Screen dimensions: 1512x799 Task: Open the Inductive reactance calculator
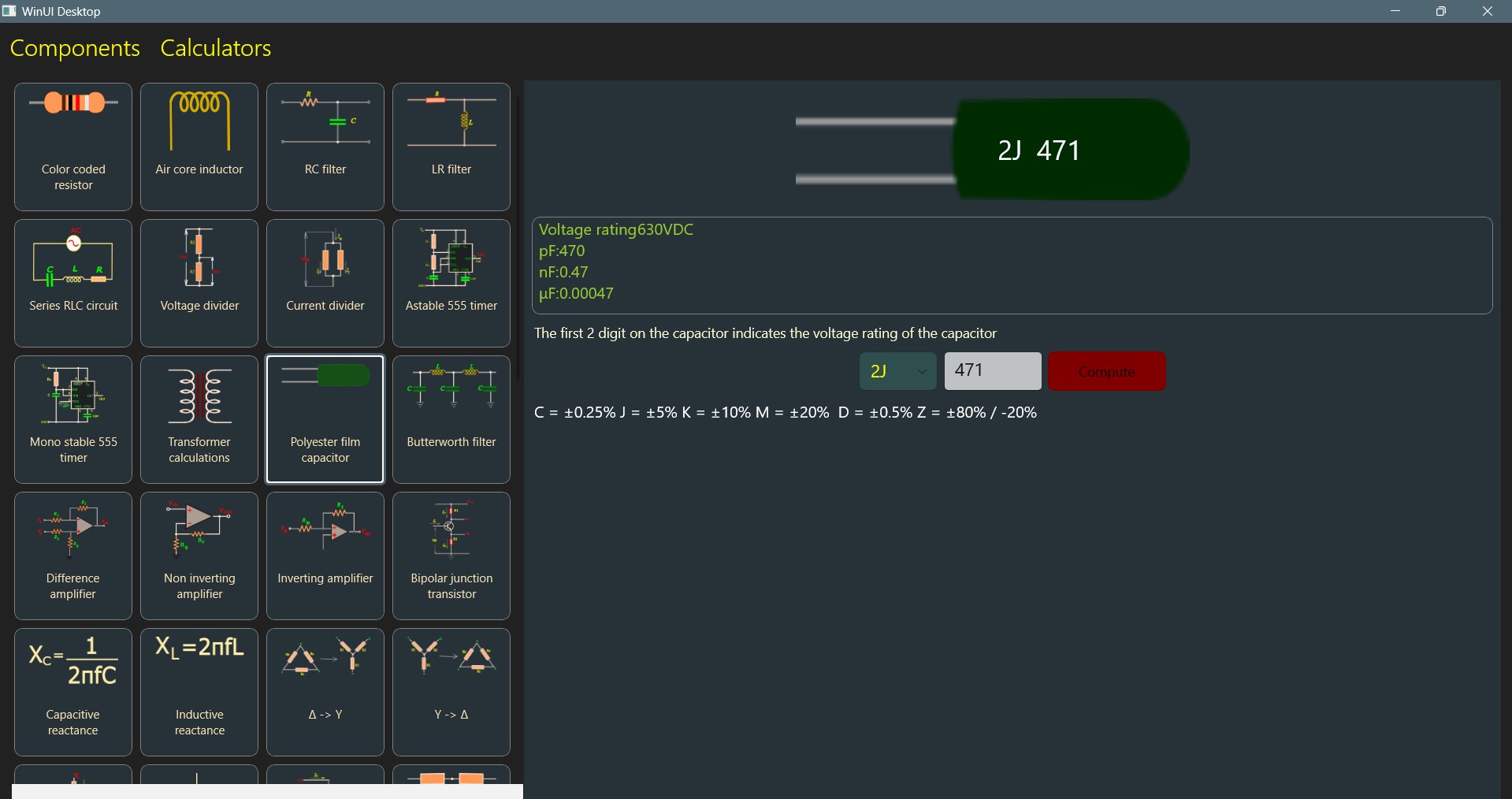(199, 692)
